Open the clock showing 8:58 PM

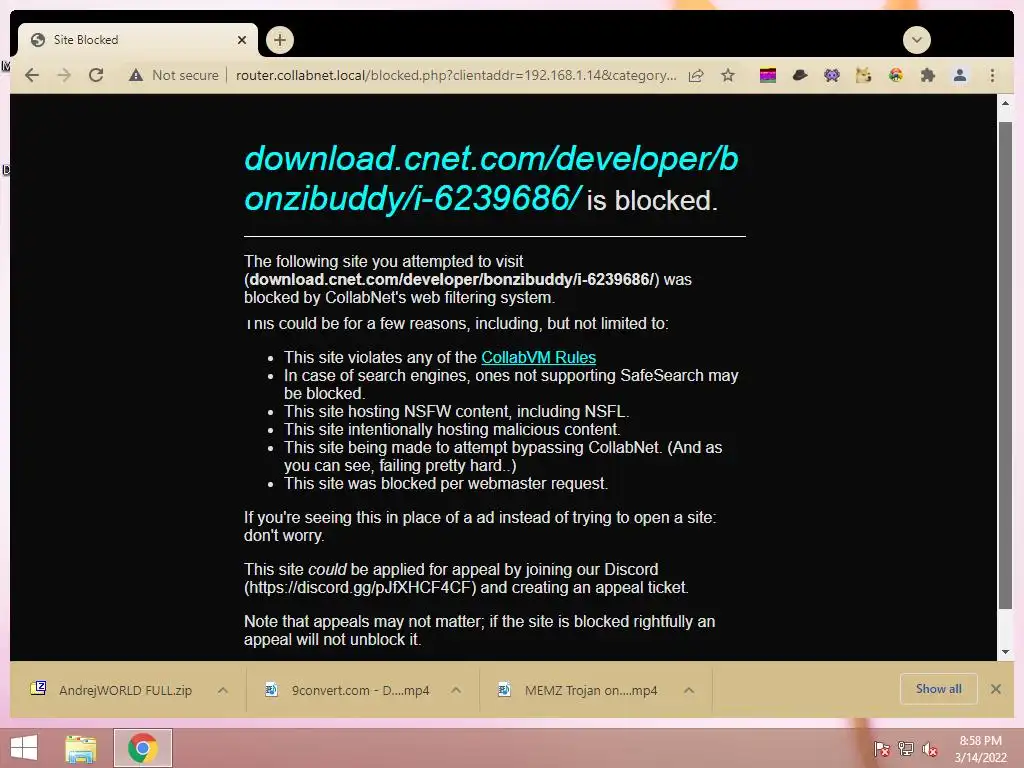tap(980, 749)
